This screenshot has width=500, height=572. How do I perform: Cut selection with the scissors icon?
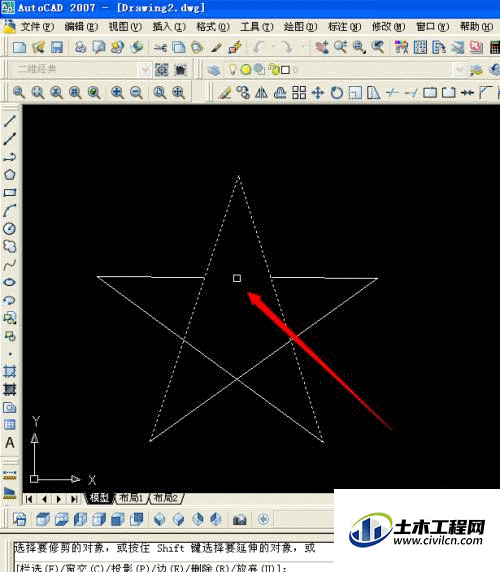160,47
